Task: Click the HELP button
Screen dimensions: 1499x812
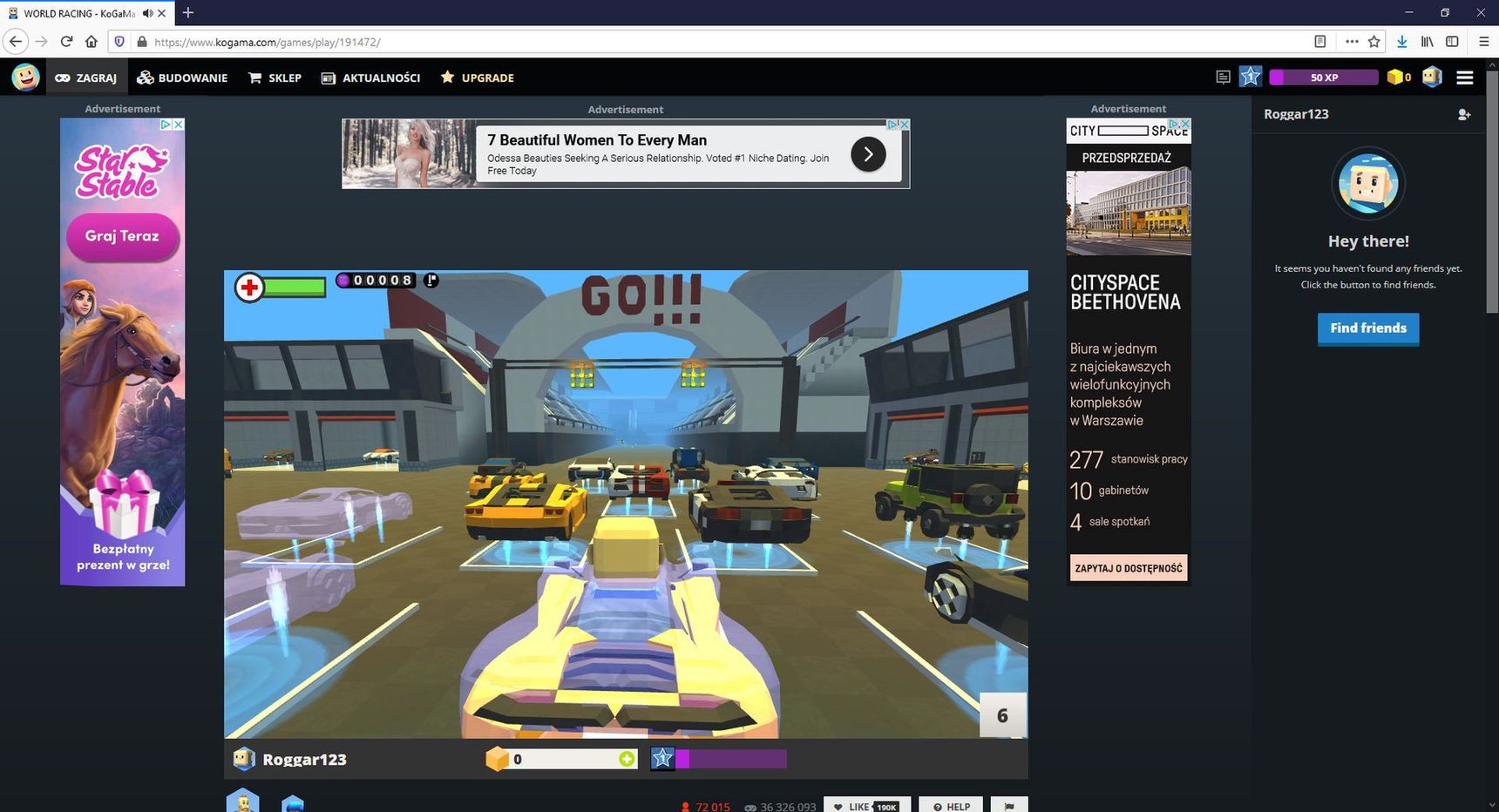Action: click(x=951, y=805)
